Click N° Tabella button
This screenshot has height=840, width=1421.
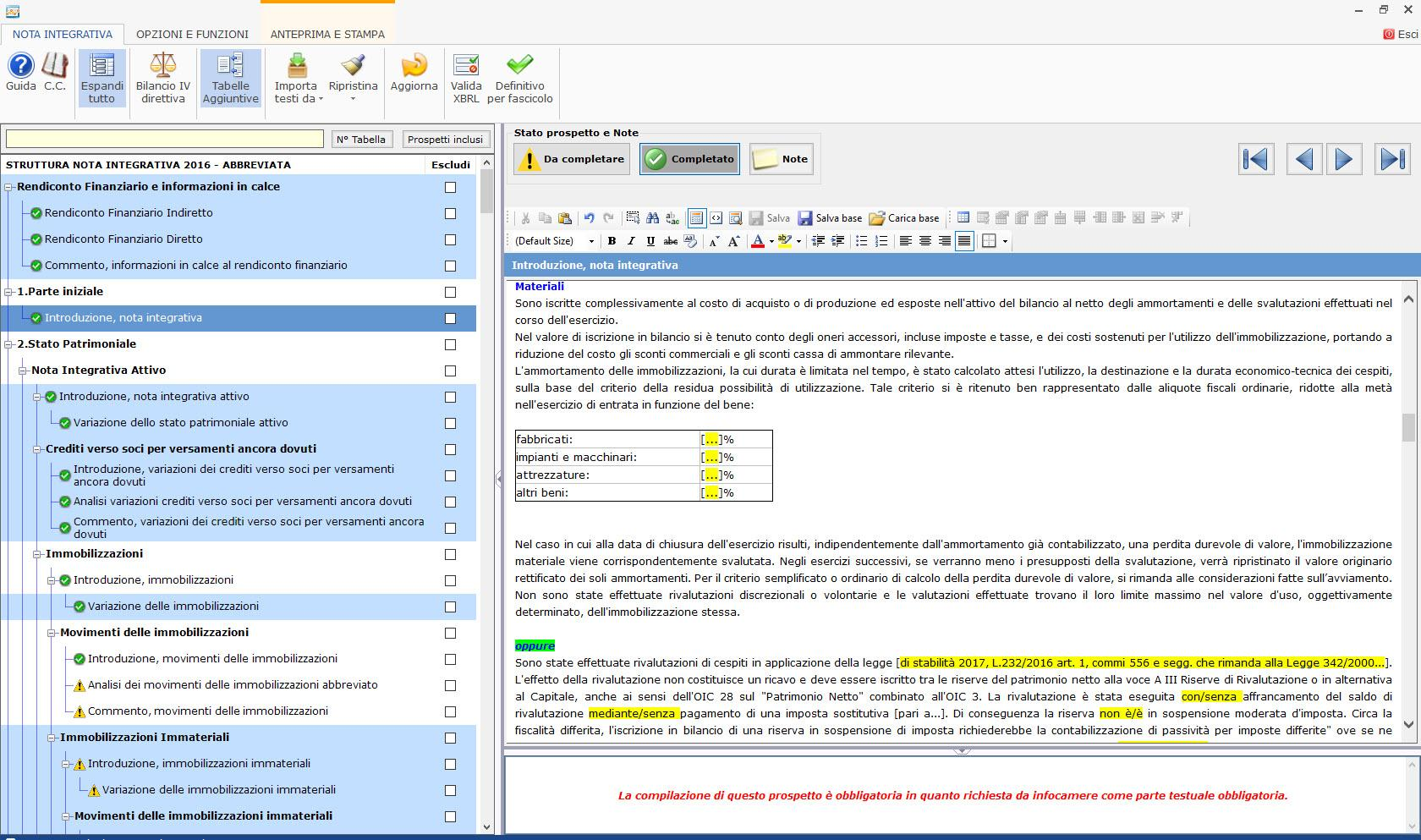pyautogui.click(x=360, y=140)
